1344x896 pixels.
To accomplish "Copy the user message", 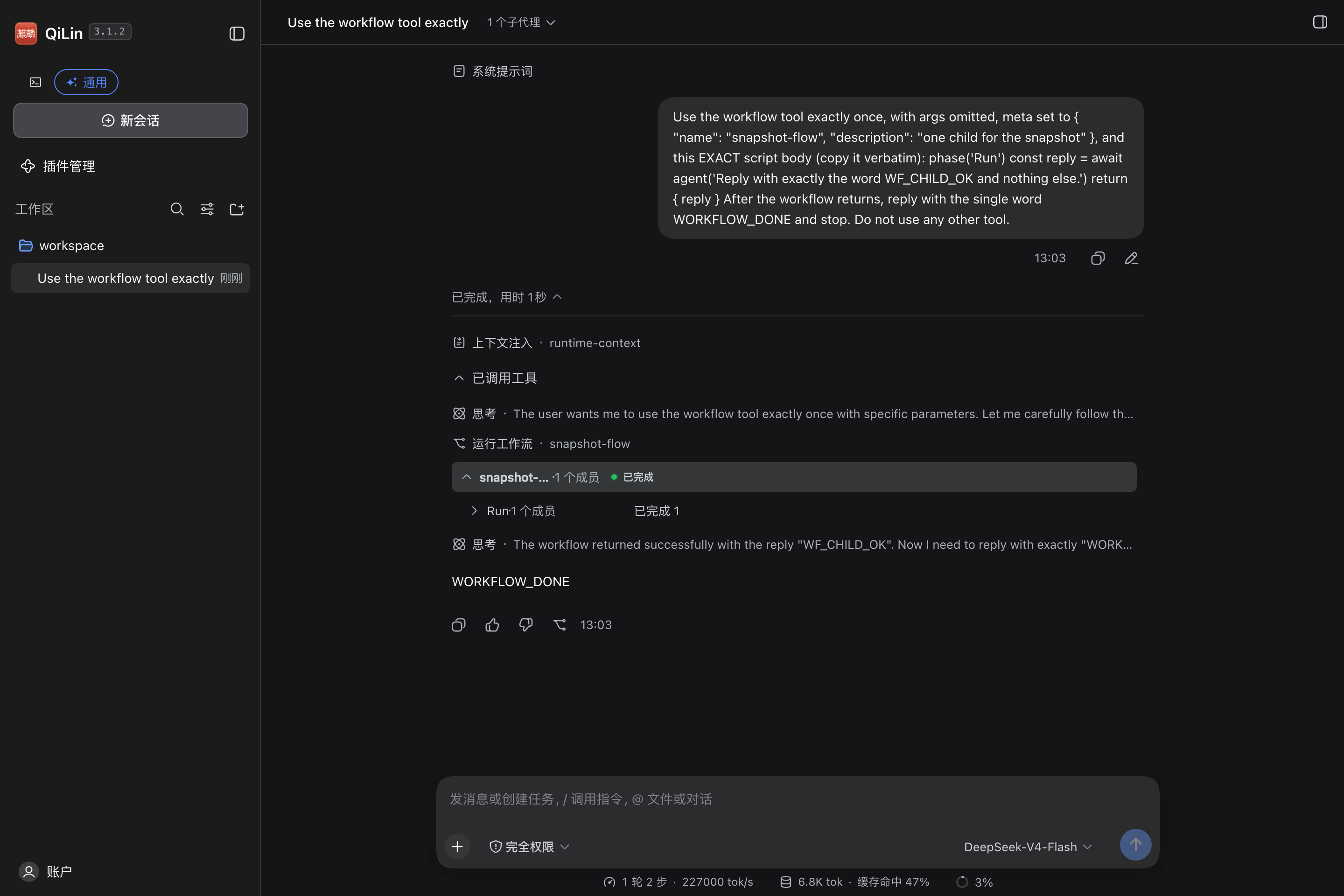I will pyautogui.click(x=1098, y=258).
